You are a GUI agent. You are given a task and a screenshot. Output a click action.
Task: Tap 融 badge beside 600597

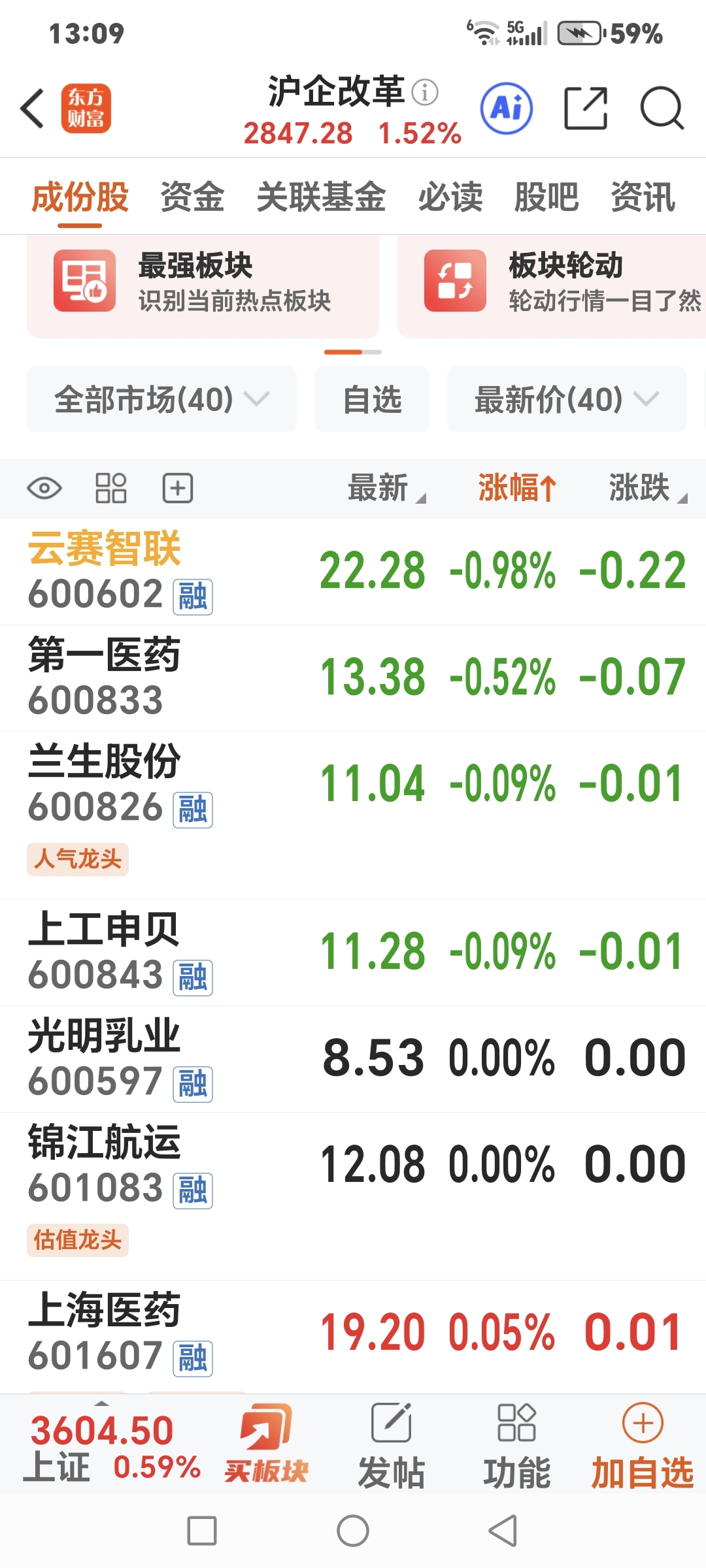[x=193, y=1085]
